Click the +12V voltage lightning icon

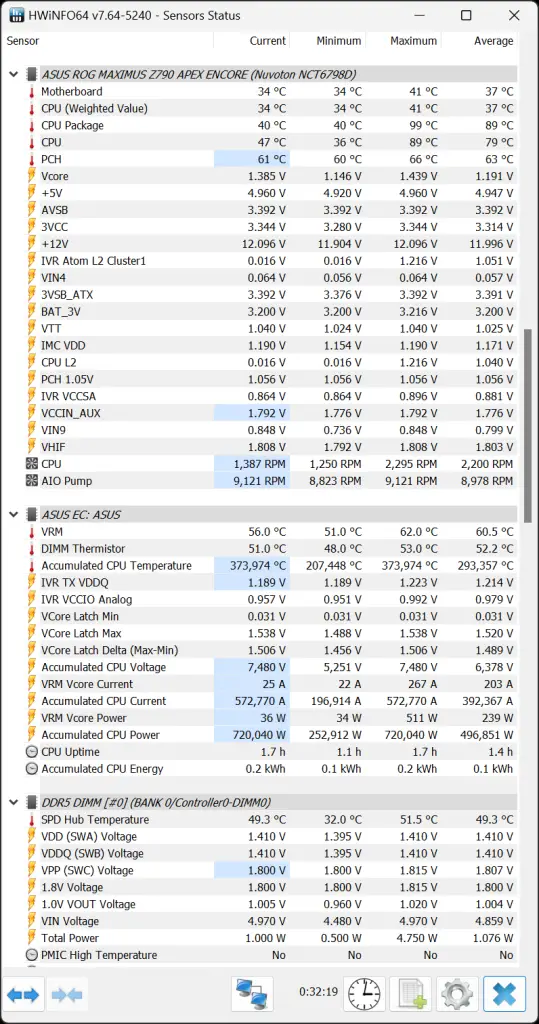coord(31,244)
